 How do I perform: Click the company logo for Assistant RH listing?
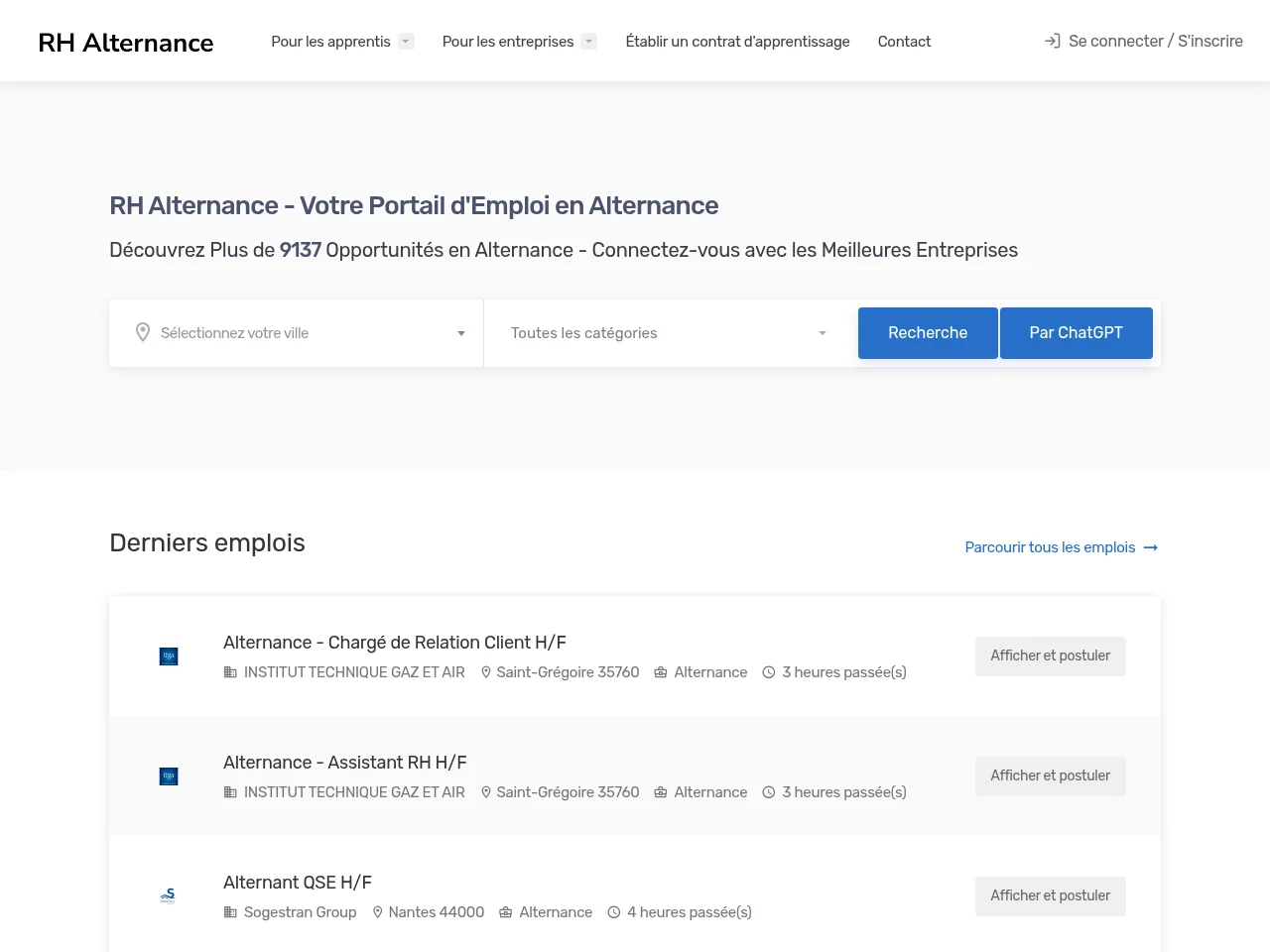tap(169, 776)
